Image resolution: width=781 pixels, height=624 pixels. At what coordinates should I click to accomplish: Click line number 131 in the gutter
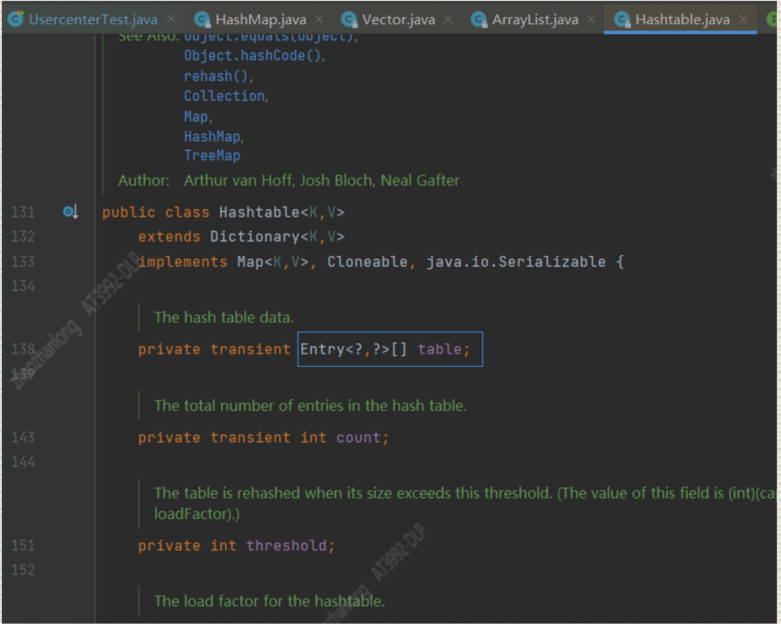pyautogui.click(x=23, y=212)
